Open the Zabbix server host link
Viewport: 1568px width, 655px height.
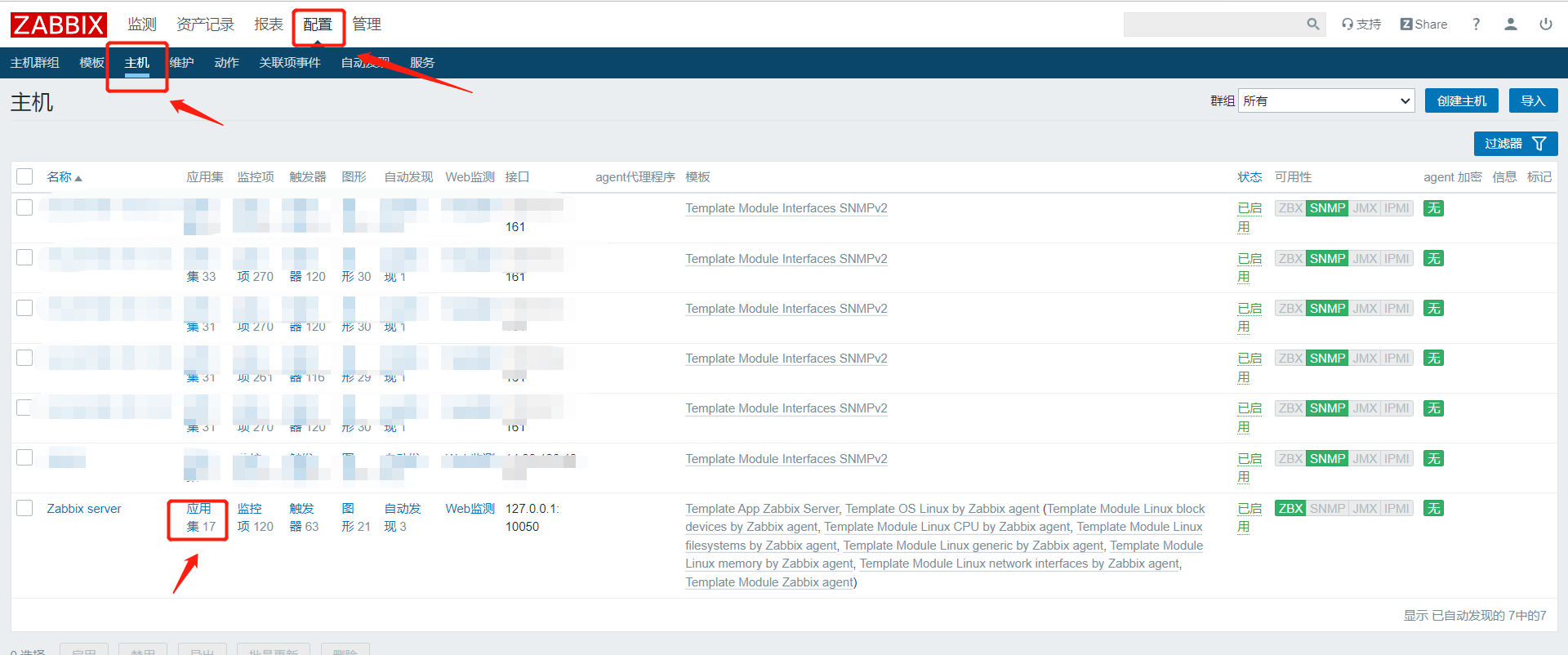(84, 508)
